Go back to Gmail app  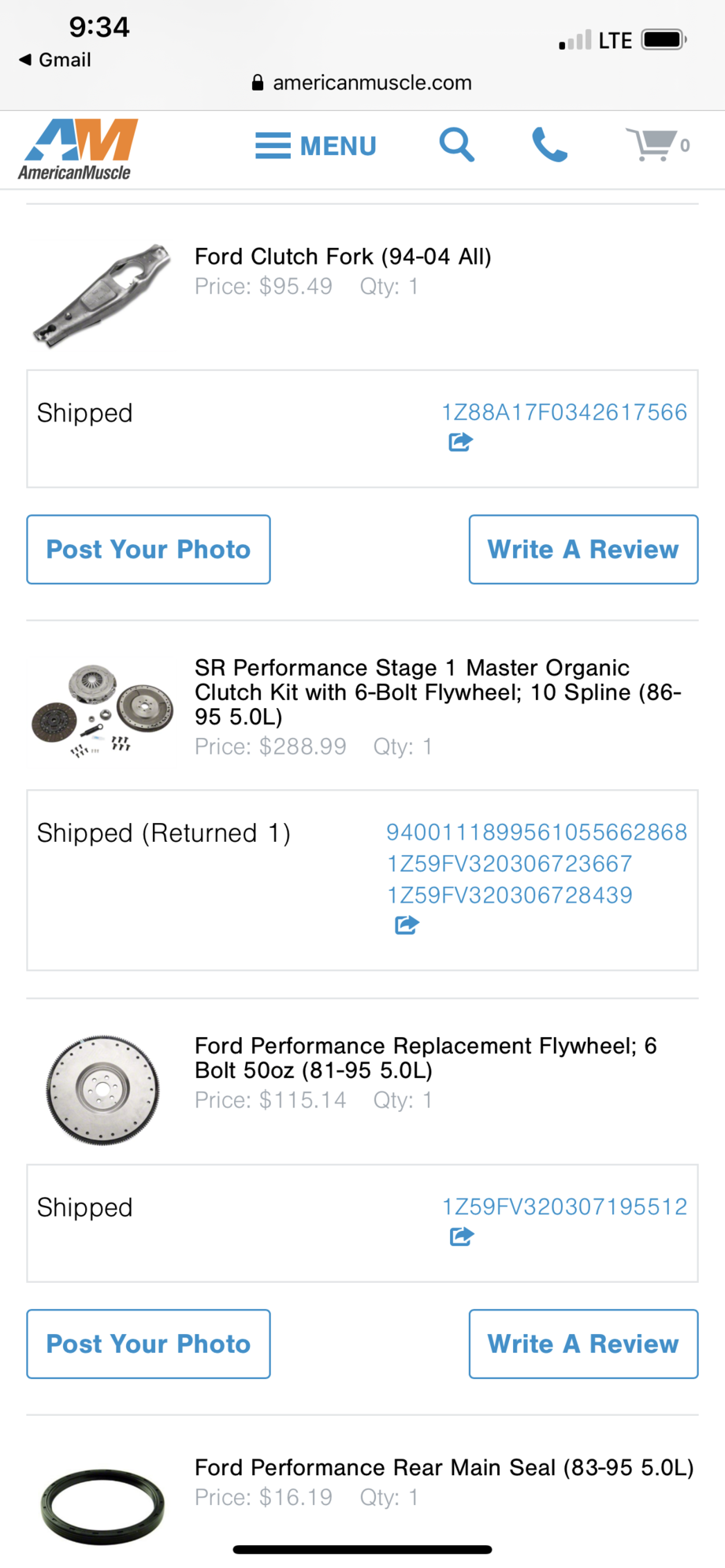click(55, 60)
